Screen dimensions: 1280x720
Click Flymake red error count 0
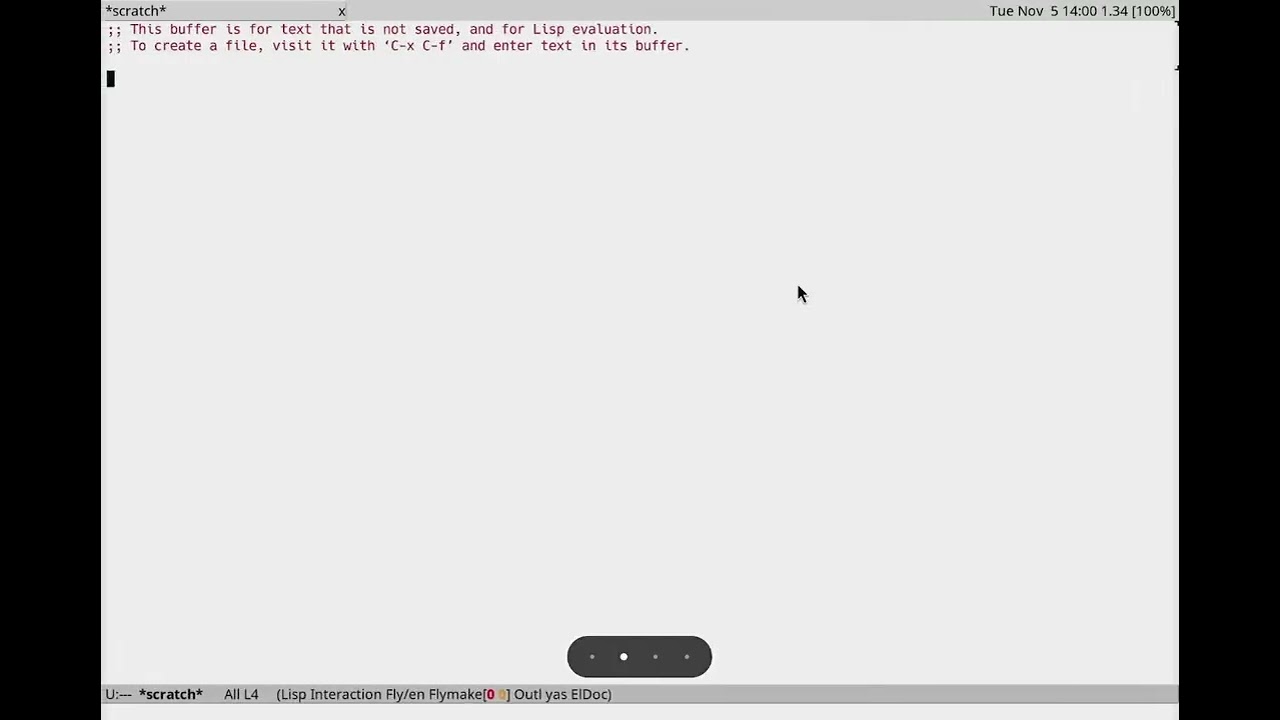(x=490, y=694)
